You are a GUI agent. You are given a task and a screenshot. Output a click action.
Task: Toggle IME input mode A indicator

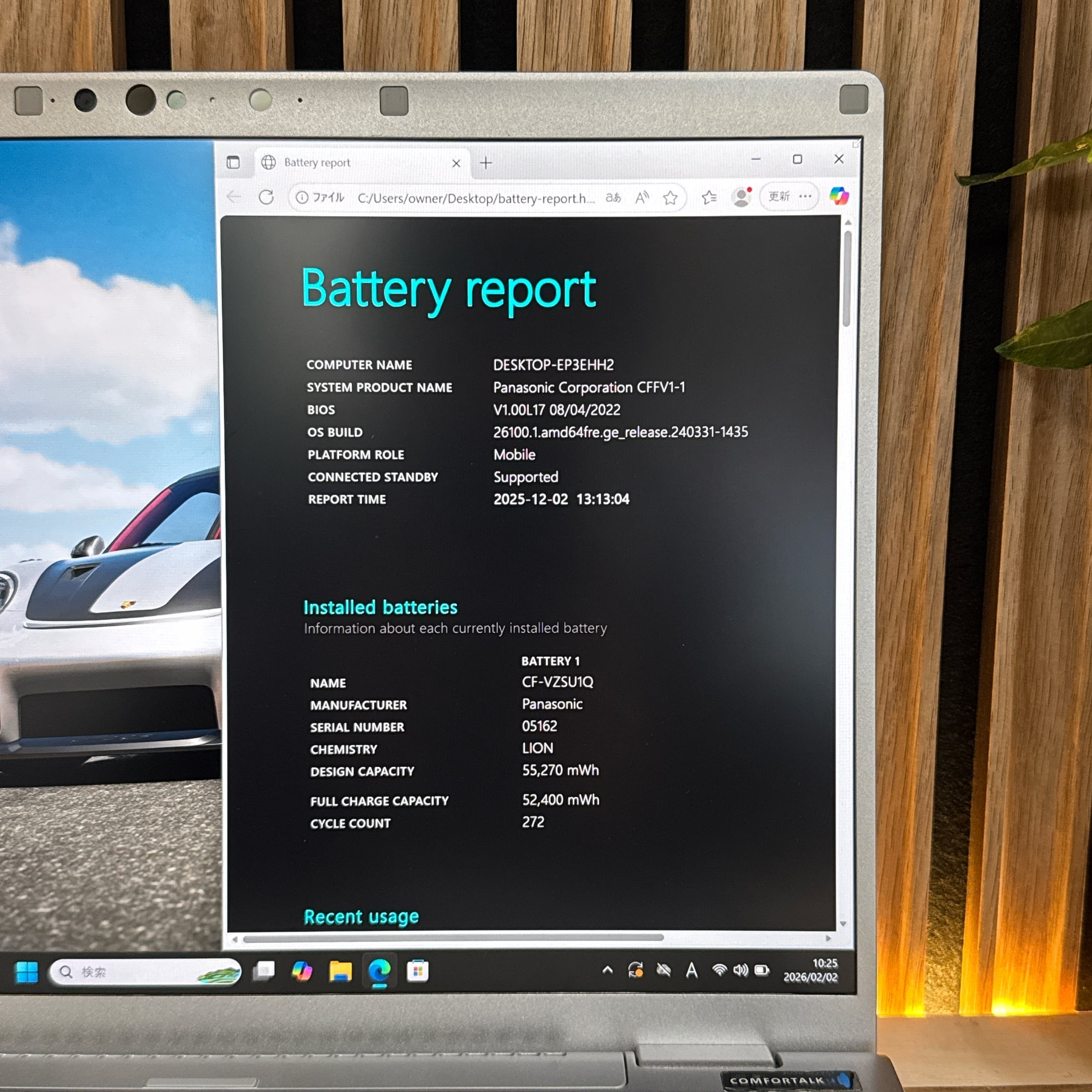[x=691, y=971]
